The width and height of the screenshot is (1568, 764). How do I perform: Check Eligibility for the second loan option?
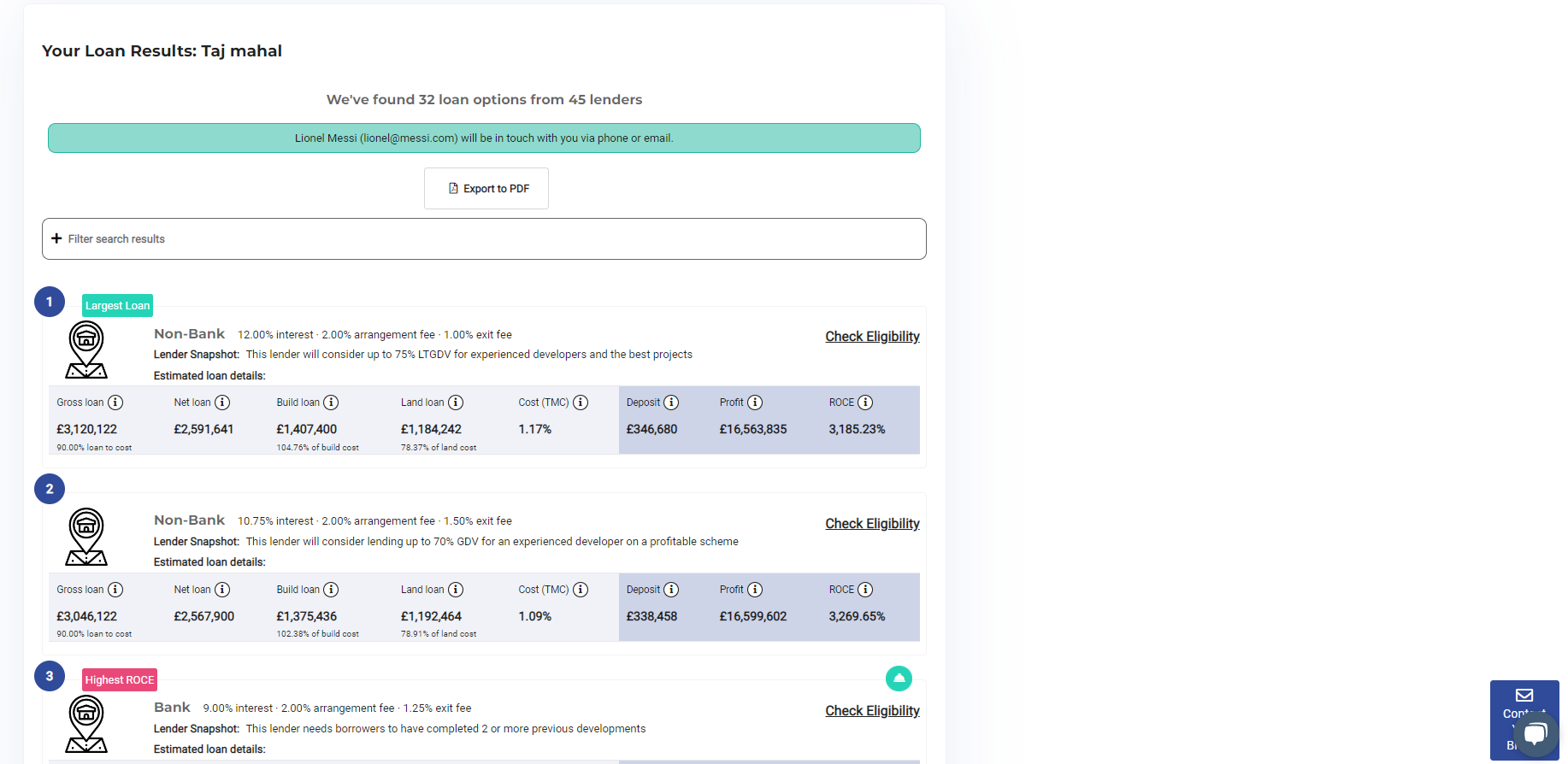pyautogui.click(x=872, y=524)
